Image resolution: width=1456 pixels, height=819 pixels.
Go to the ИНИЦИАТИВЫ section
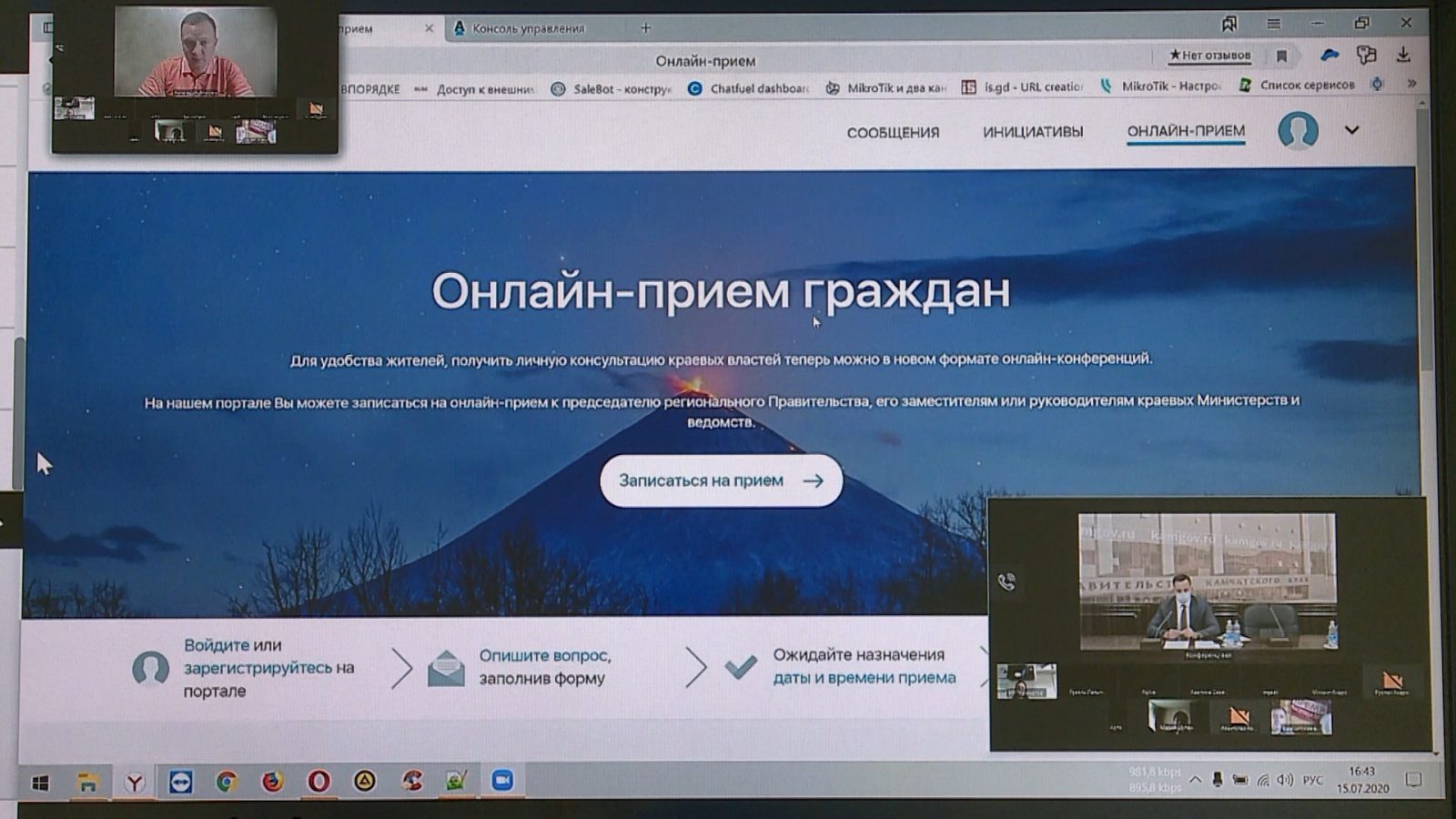(x=1033, y=132)
